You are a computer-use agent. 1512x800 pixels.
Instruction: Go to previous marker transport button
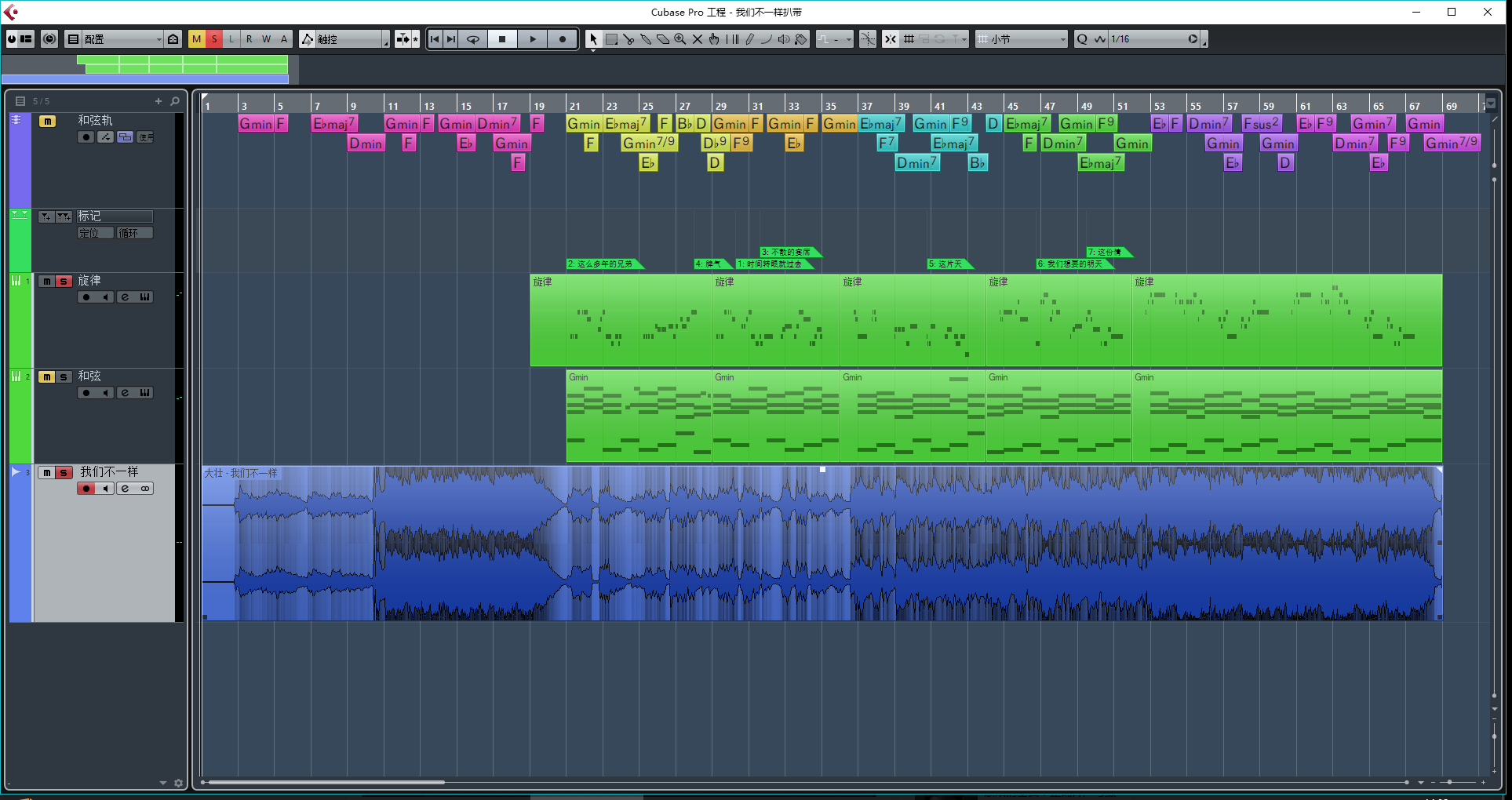435,38
